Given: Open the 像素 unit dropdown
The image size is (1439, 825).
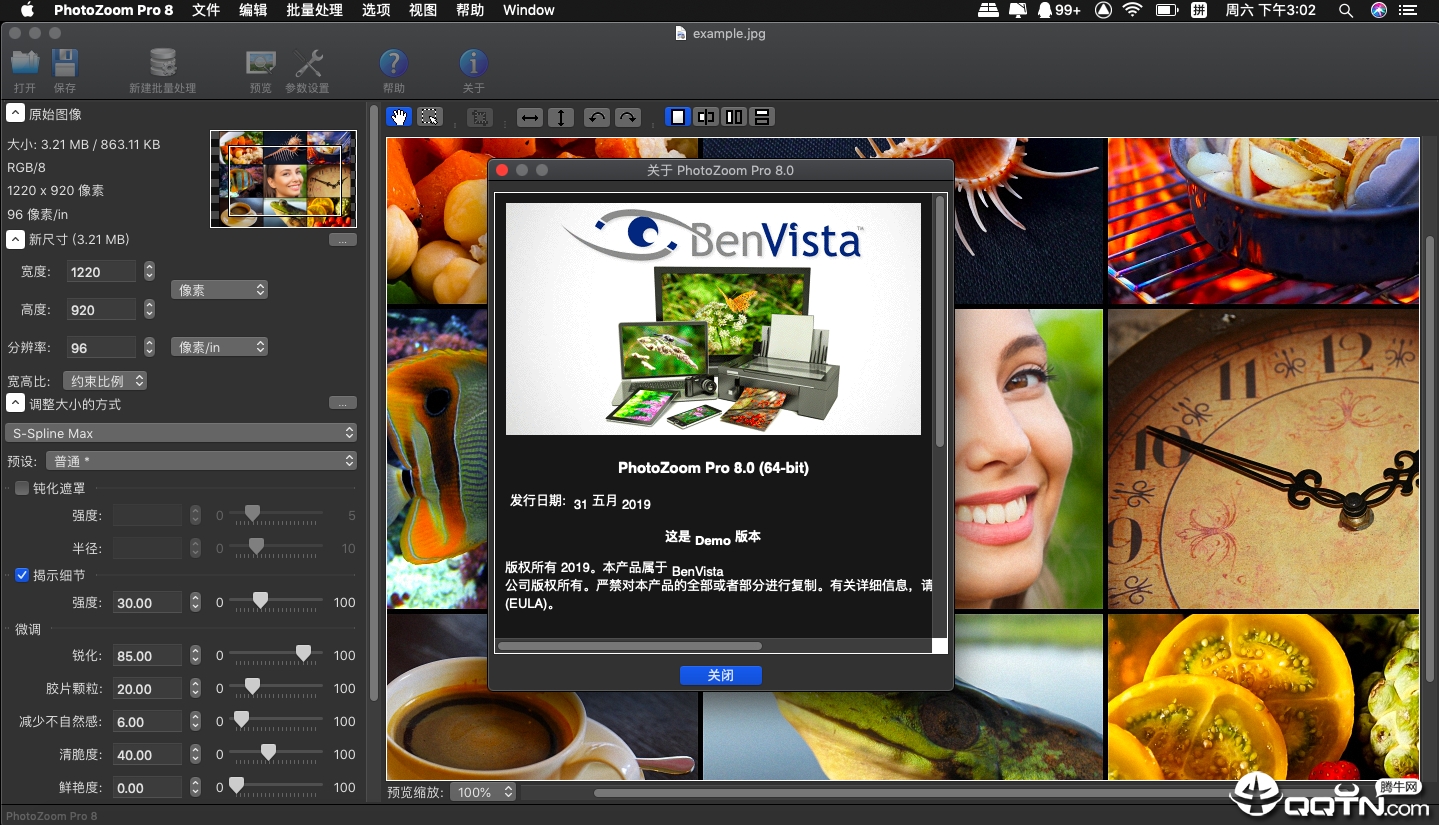Looking at the screenshot, I should click(219, 290).
